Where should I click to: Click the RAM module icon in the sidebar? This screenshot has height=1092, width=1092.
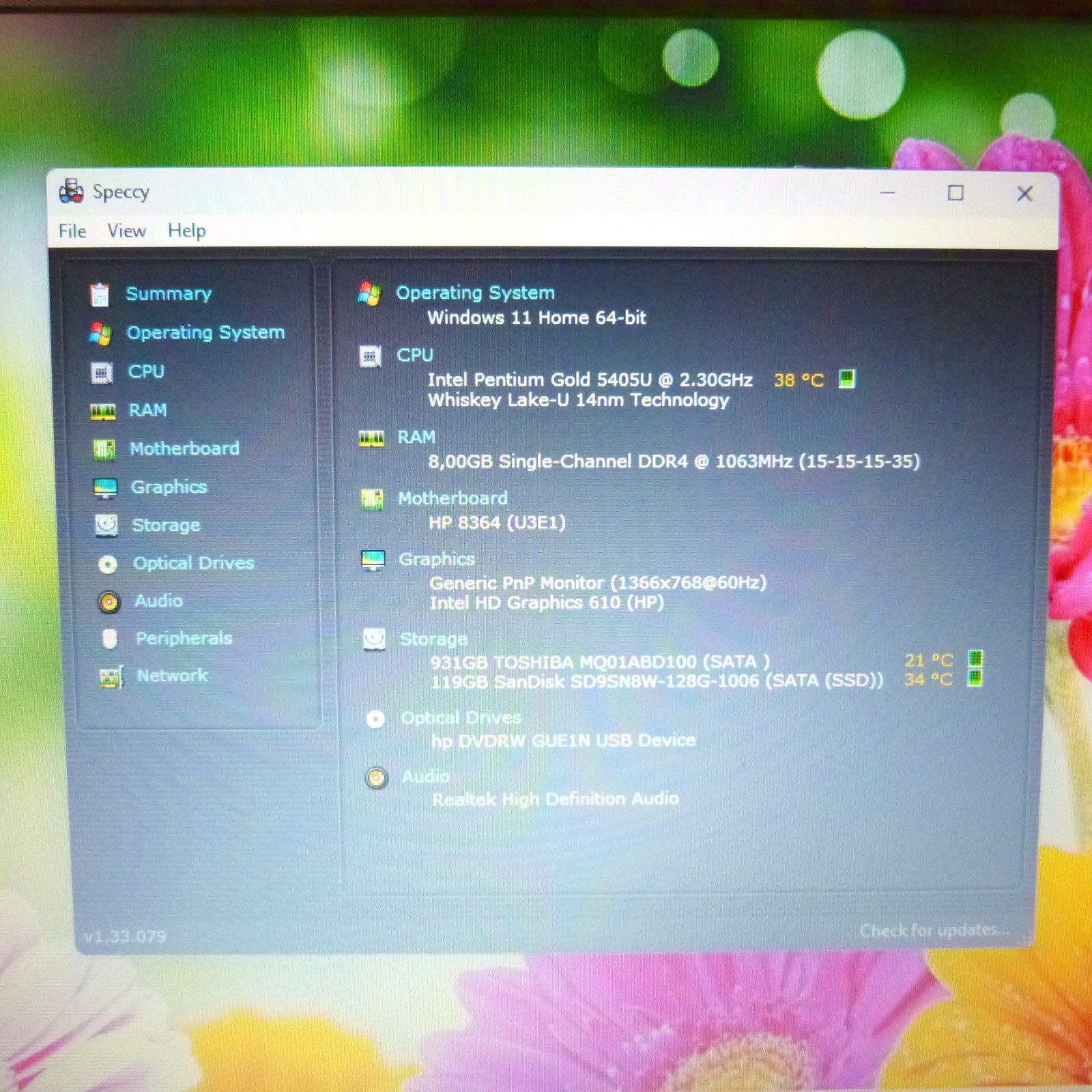(x=103, y=411)
